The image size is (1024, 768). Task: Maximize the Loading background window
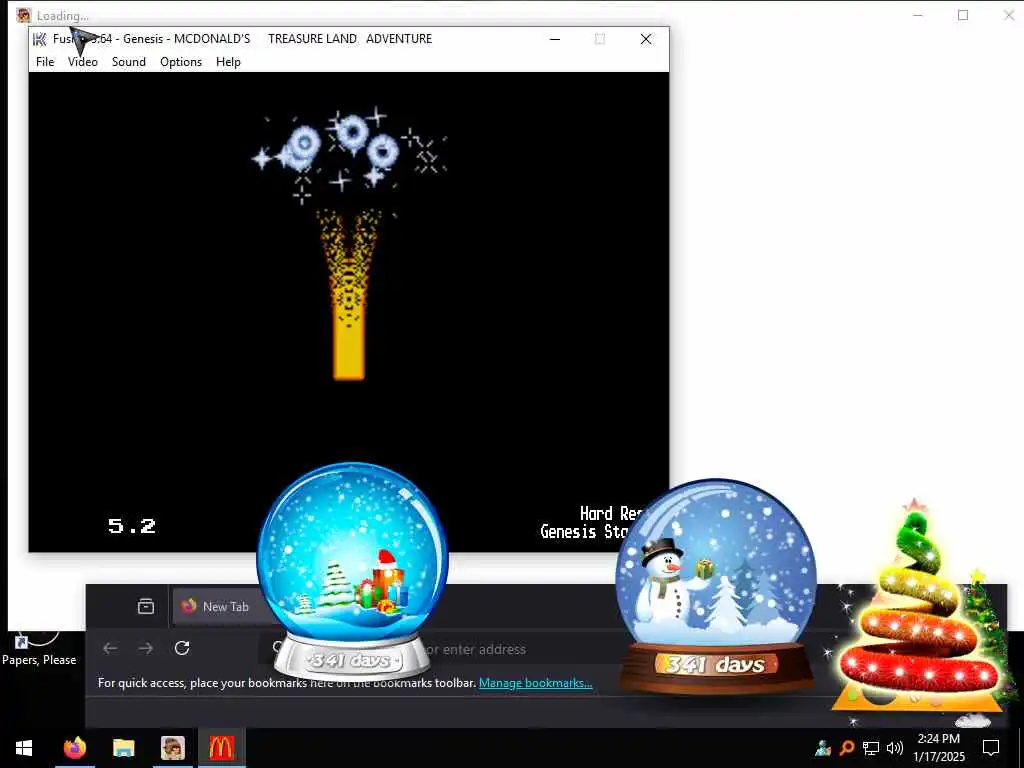point(963,15)
